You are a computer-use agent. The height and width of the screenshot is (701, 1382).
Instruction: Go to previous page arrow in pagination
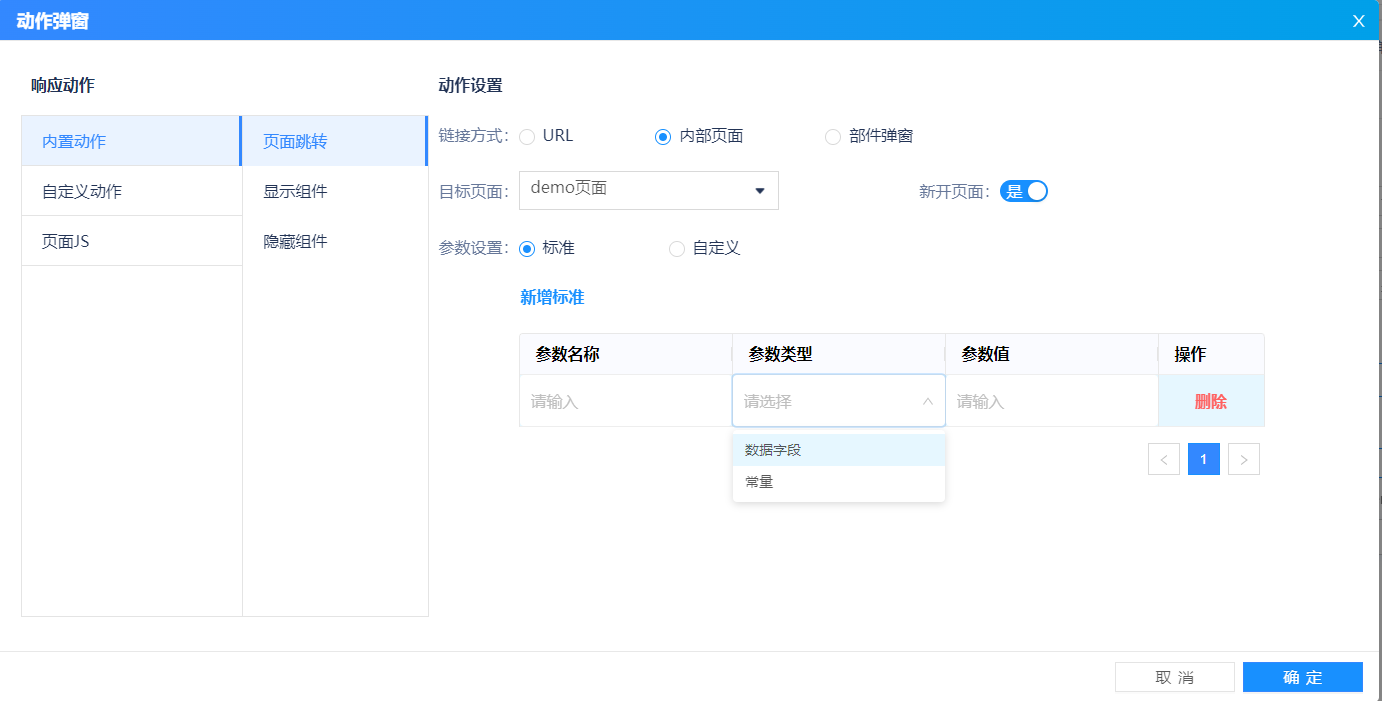pos(1164,459)
